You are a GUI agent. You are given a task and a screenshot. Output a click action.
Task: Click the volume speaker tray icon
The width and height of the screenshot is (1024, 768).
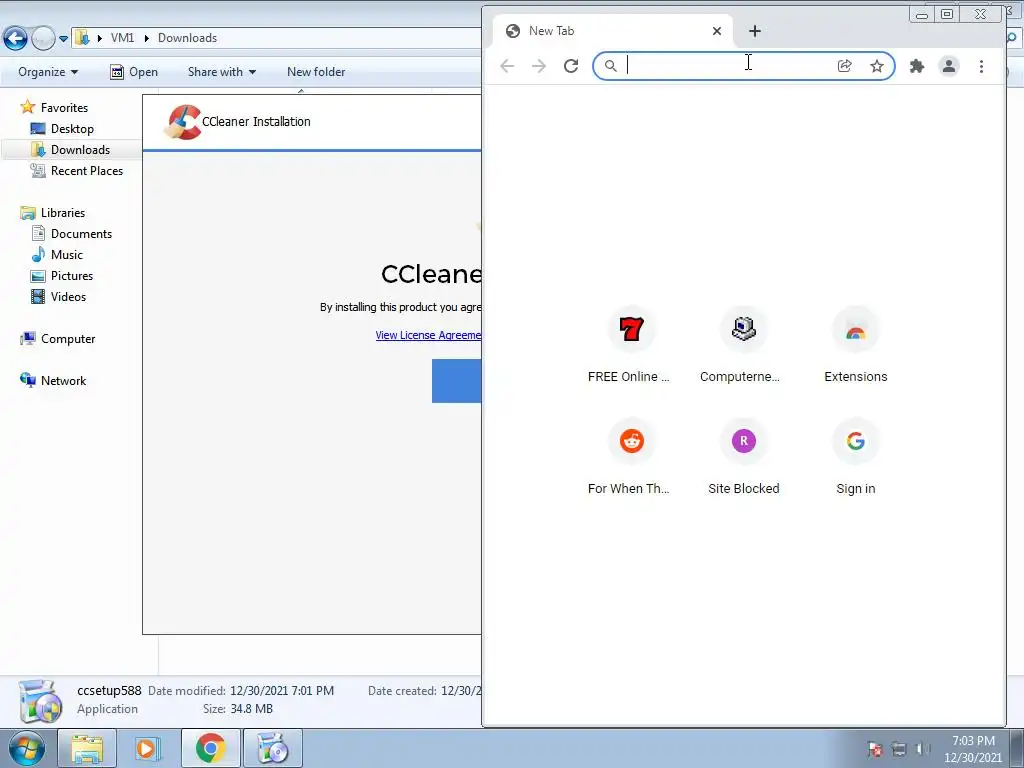pos(923,749)
